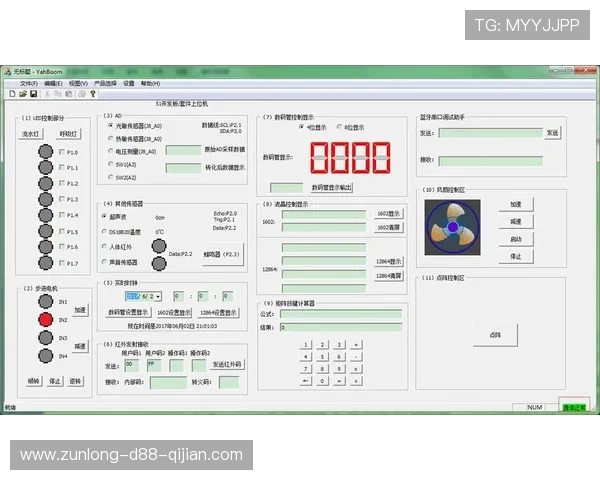
Task: Select the DS18B20温度 sensor radio button
Action: [x=104, y=231]
